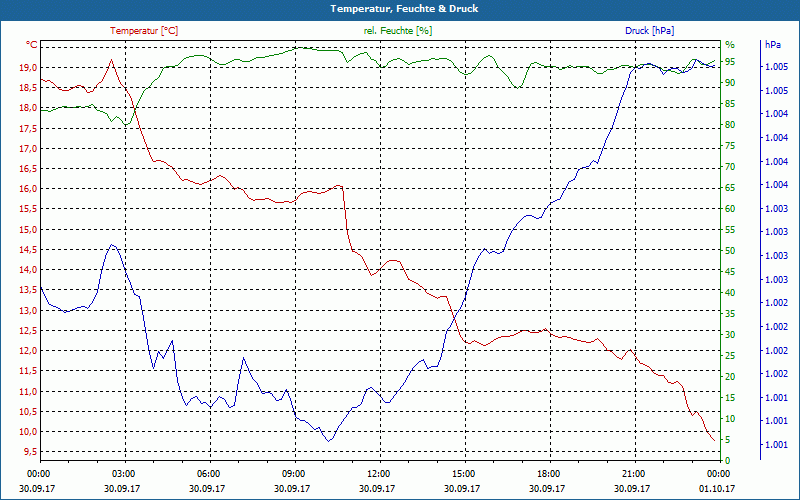800x500 pixels.
Task: Pick the 14,0 temperature axis value
Action: (x=28, y=270)
